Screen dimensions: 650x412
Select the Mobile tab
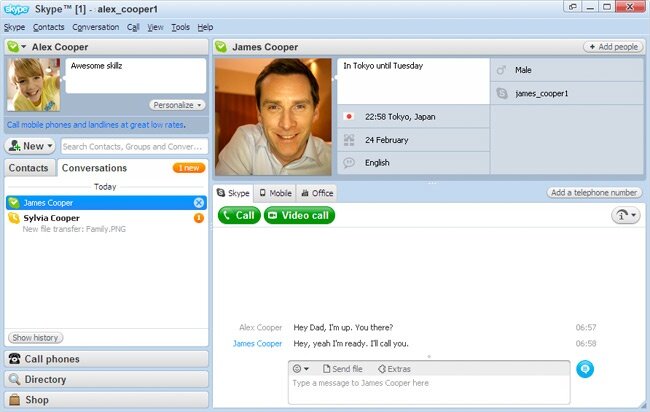point(275,192)
